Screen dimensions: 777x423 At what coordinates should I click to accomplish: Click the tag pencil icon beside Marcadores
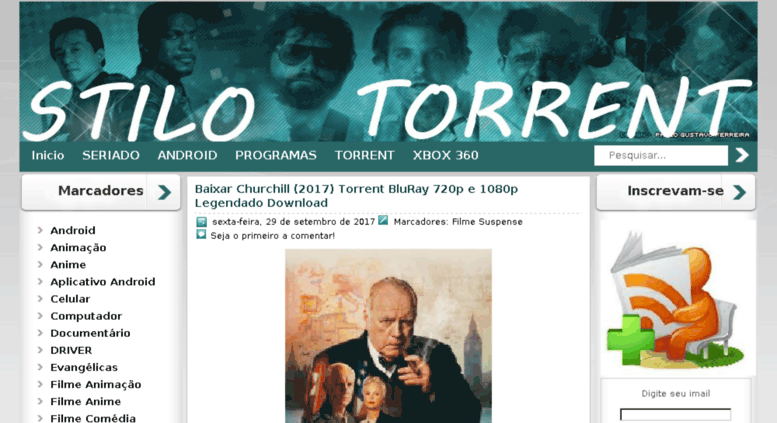[383, 220]
